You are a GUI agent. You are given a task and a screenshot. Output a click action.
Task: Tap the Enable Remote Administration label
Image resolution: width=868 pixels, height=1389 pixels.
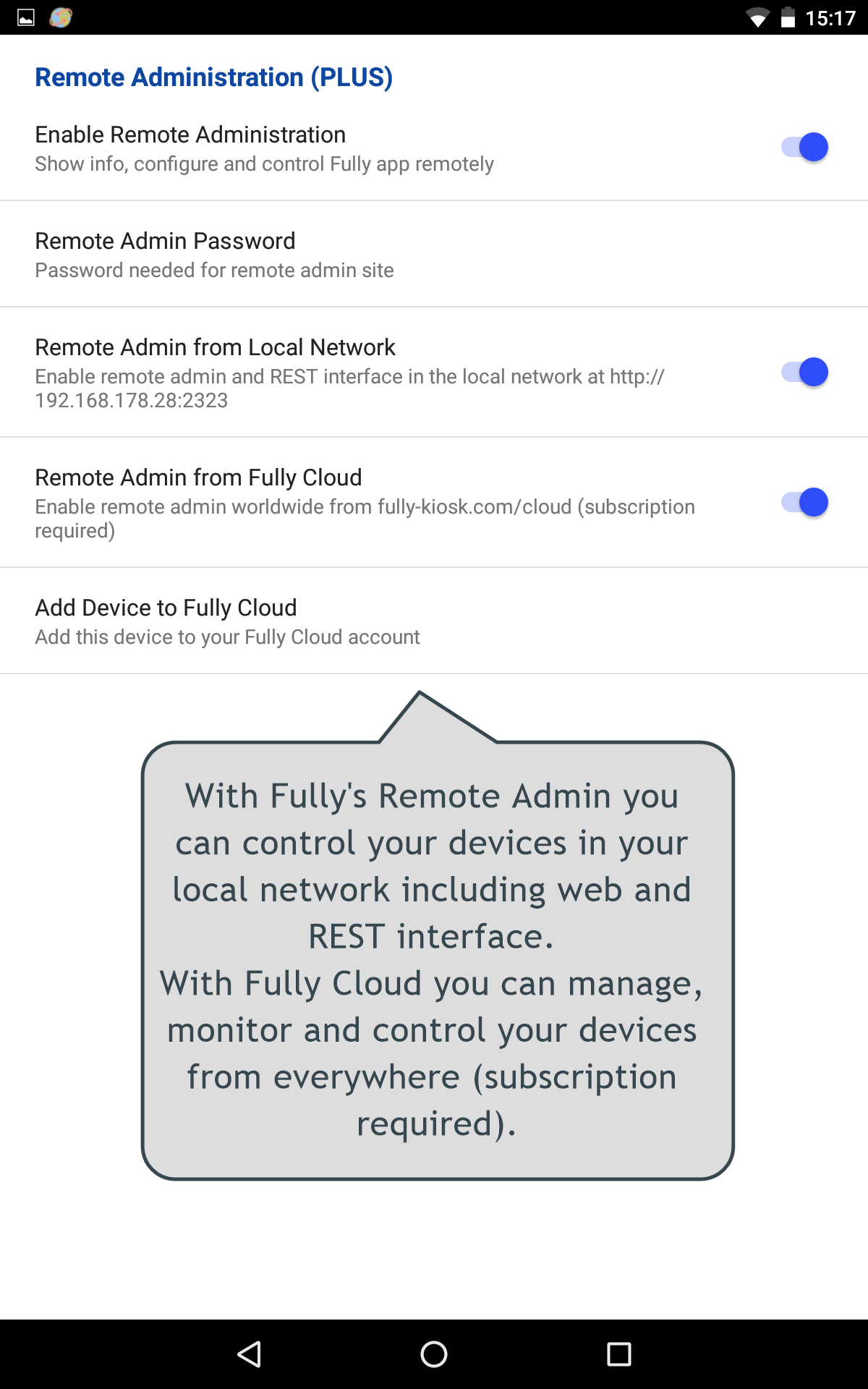(x=190, y=135)
